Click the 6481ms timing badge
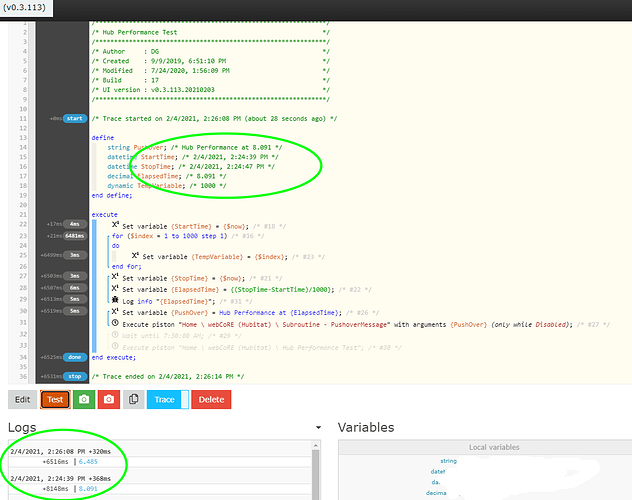Viewport: 632px width, 500px height. (75, 236)
